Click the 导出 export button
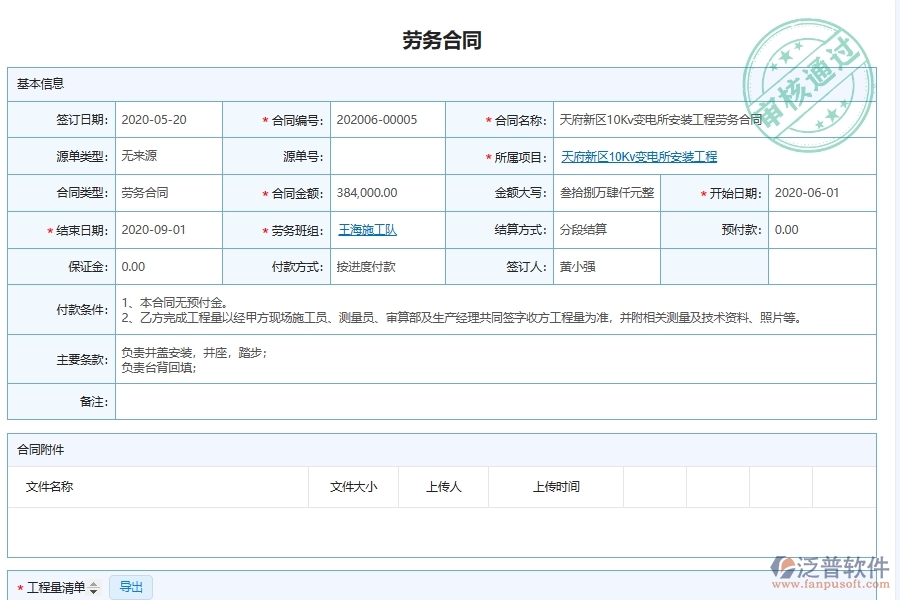The image size is (900, 600). (x=130, y=585)
